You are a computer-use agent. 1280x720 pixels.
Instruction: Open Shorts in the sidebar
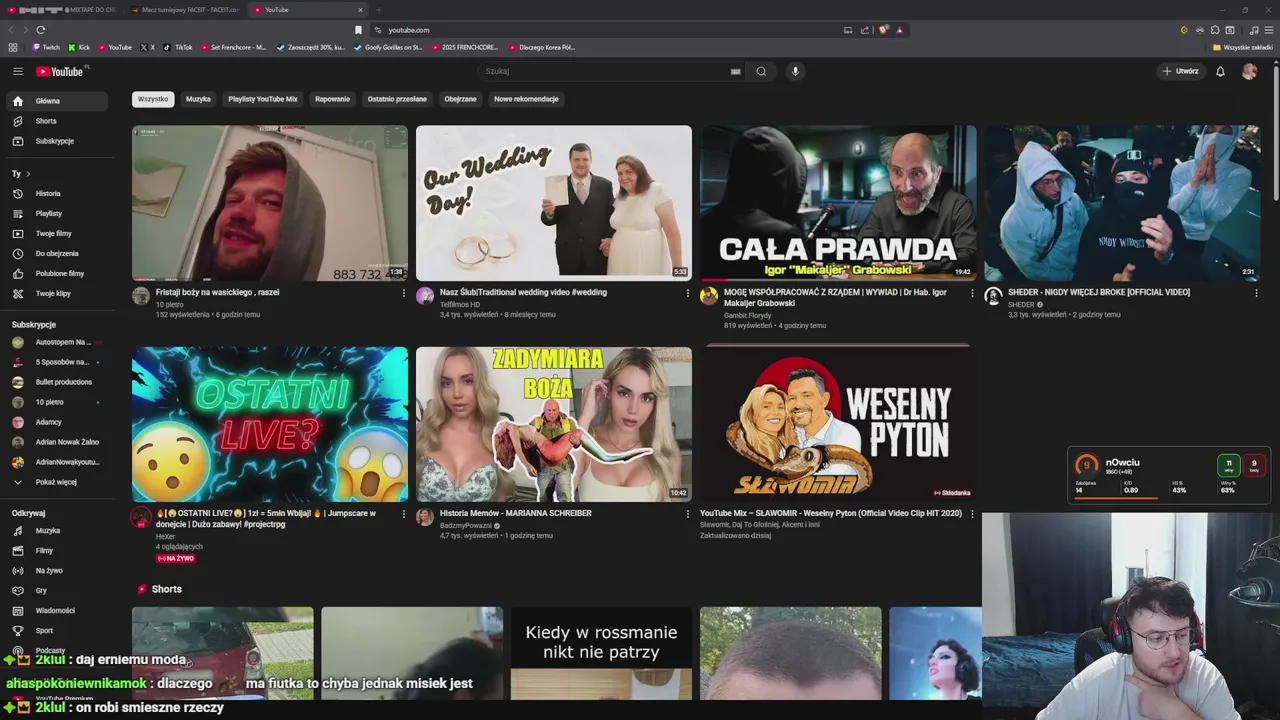coord(55,121)
